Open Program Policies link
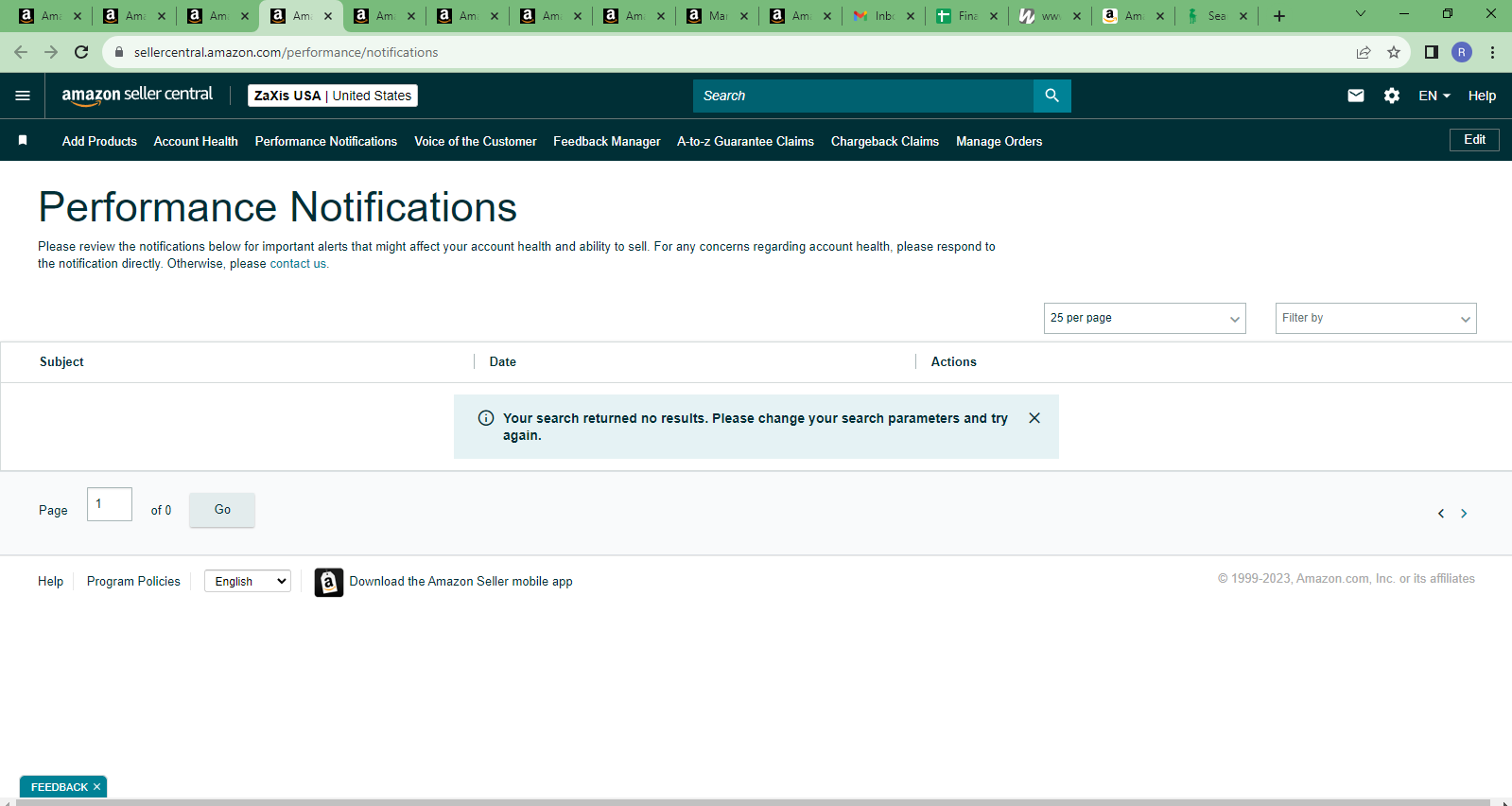This screenshot has height=806, width=1512. (x=133, y=581)
